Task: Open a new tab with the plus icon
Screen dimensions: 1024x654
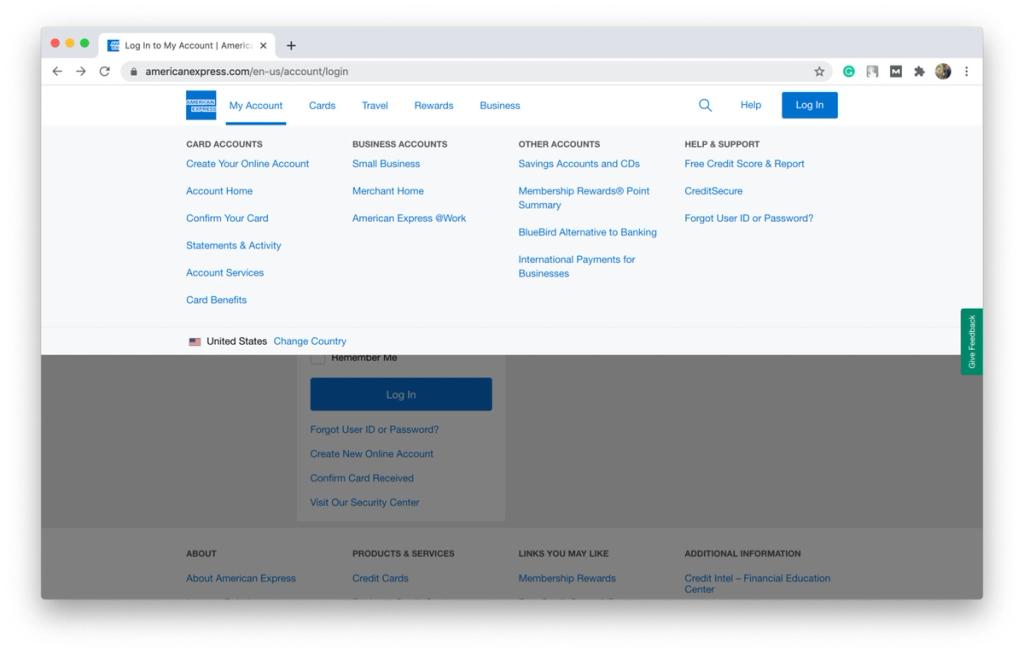Action: [x=291, y=45]
